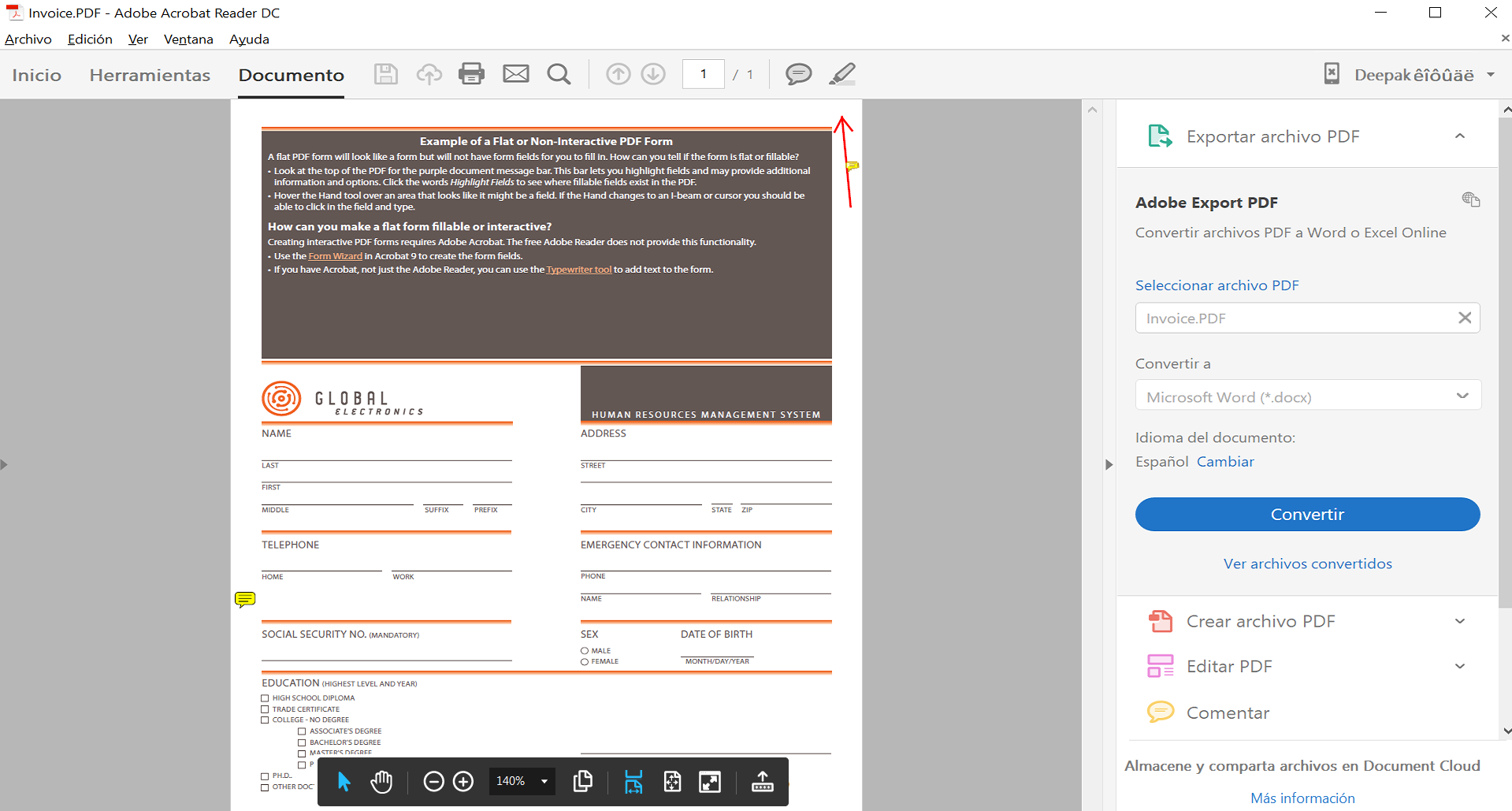Open the search magnifier tool
Screen dimensions: 1512x811
click(x=559, y=74)
